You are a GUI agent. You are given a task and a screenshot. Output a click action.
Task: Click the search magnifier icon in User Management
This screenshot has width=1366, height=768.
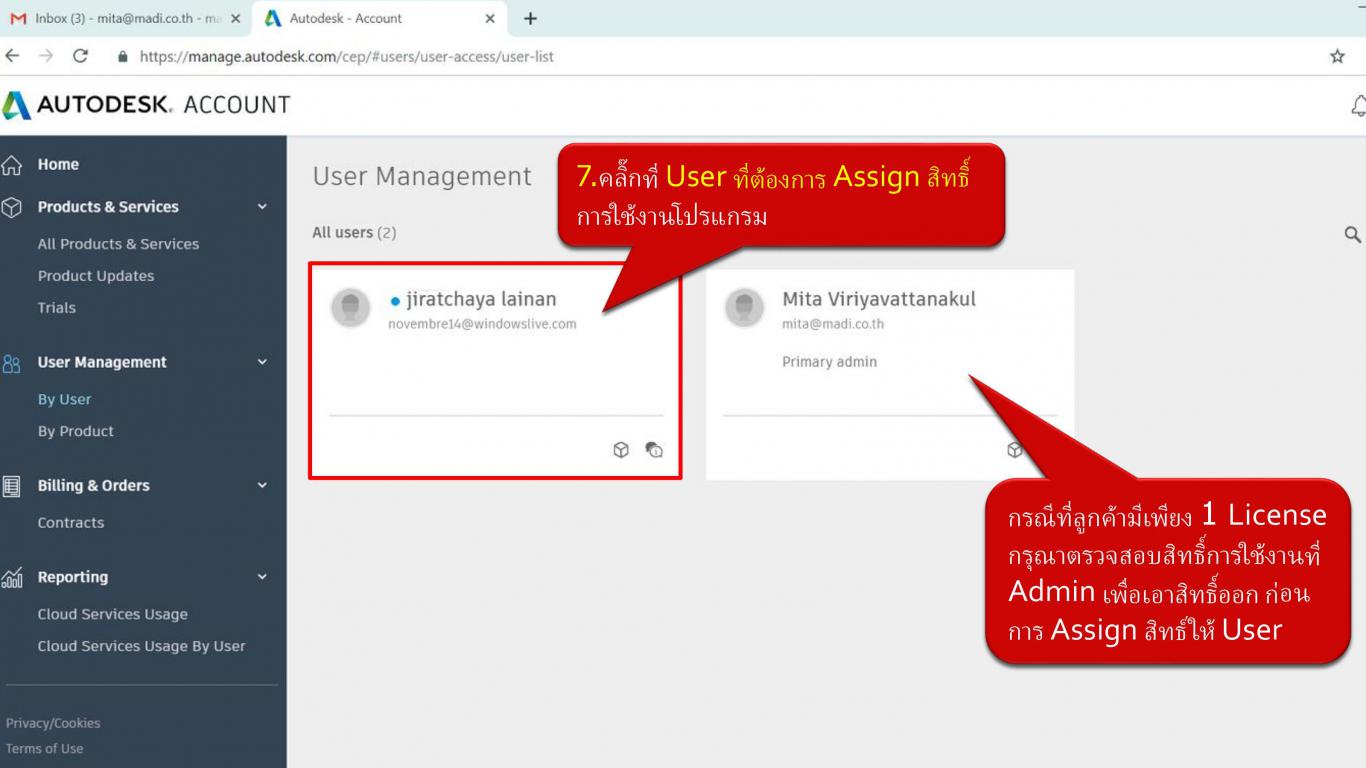click(1352, 234)
